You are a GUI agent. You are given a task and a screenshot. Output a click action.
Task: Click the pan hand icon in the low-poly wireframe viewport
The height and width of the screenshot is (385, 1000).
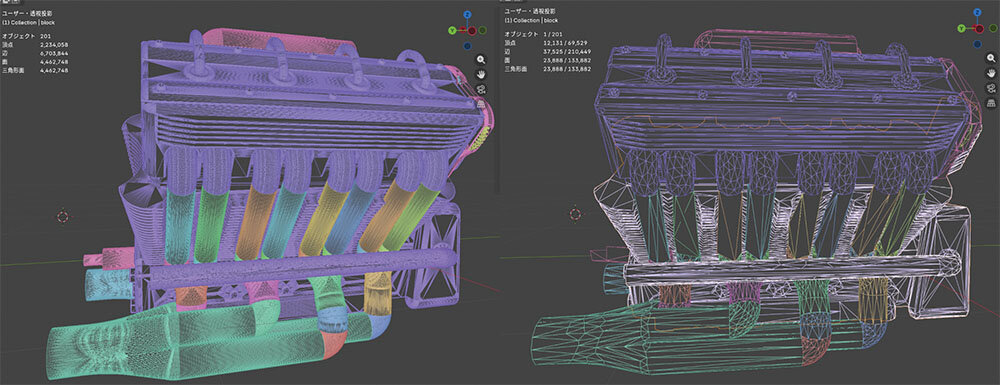(991, 73)
